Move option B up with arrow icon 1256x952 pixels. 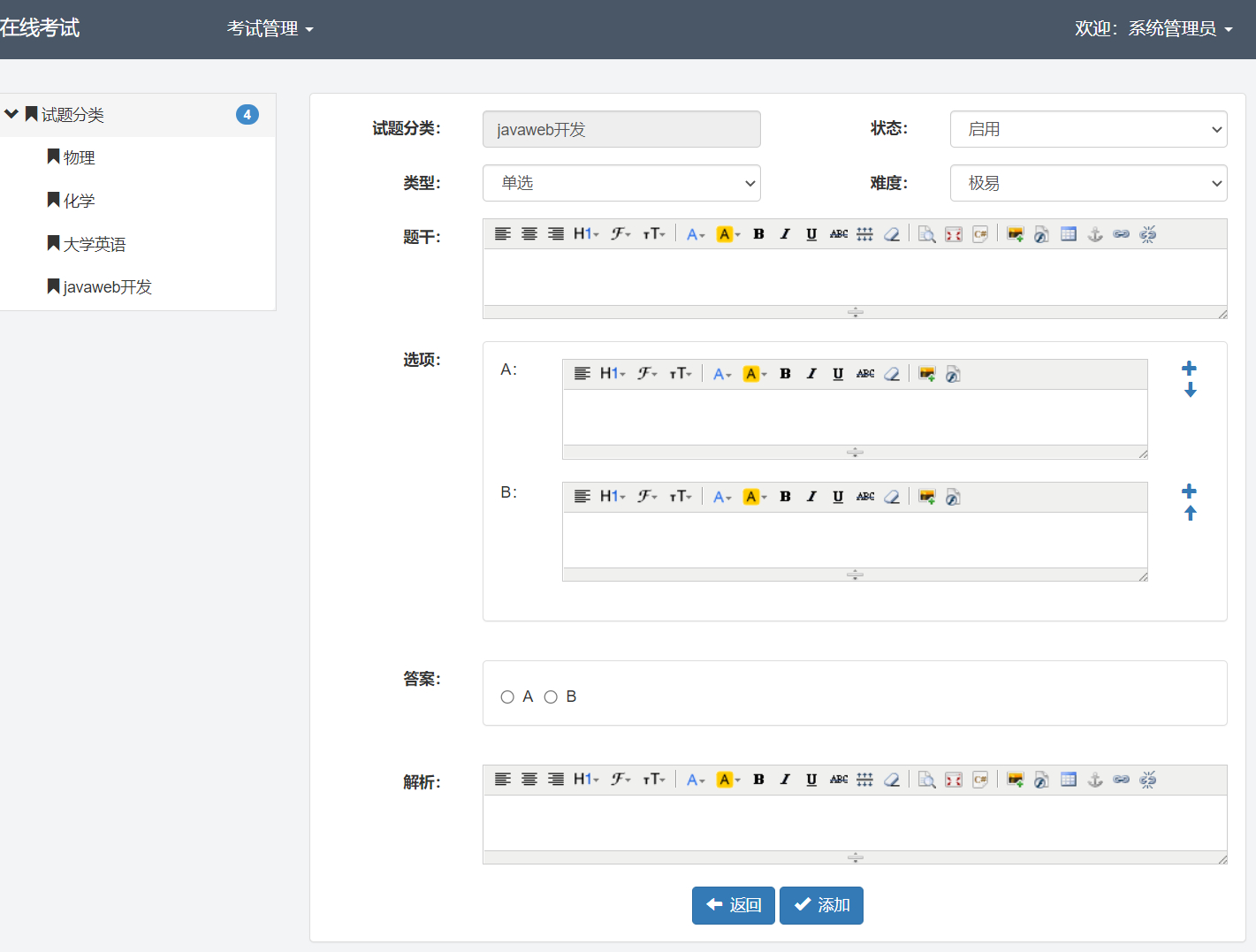[1190, 514]
